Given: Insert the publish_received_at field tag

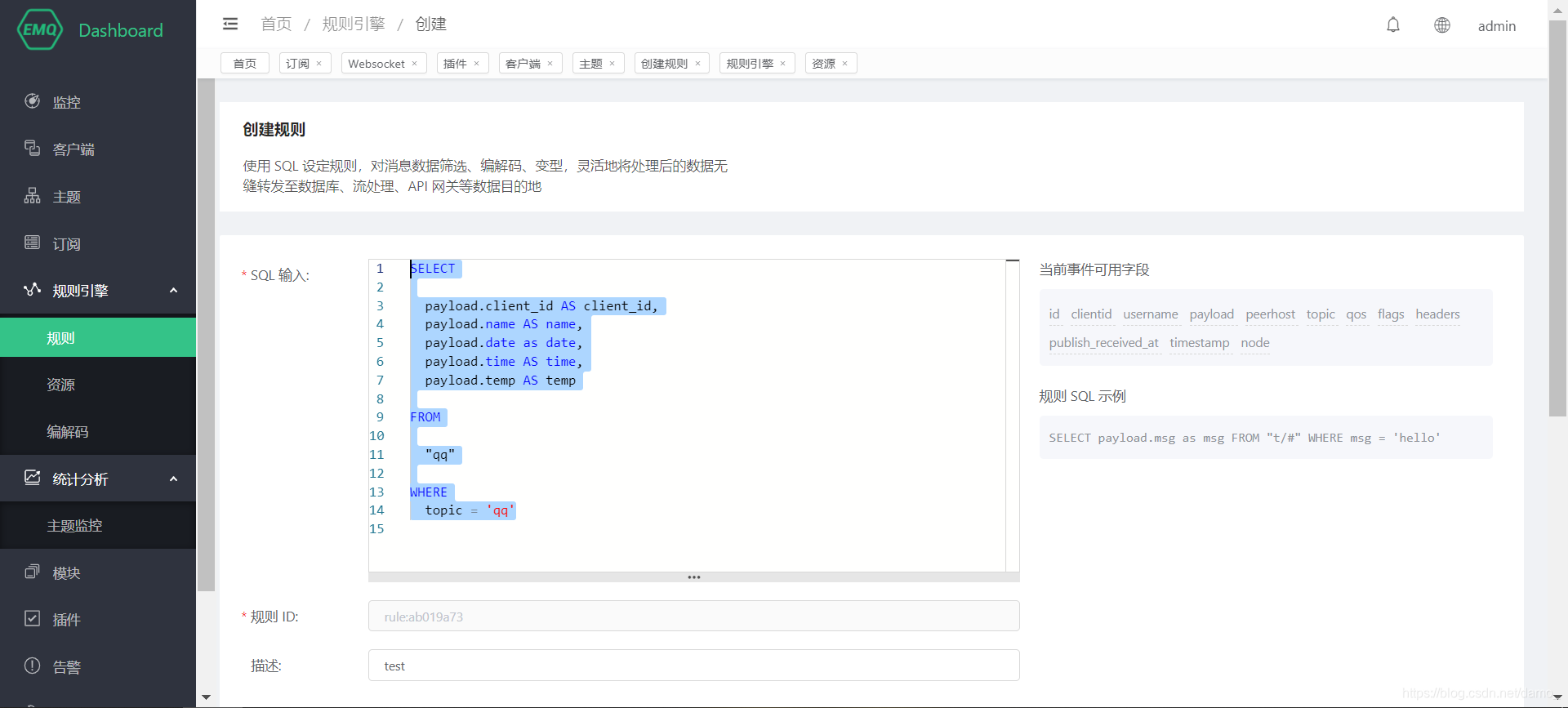Looking at the screenshot, I should (x=1104, y=343).
